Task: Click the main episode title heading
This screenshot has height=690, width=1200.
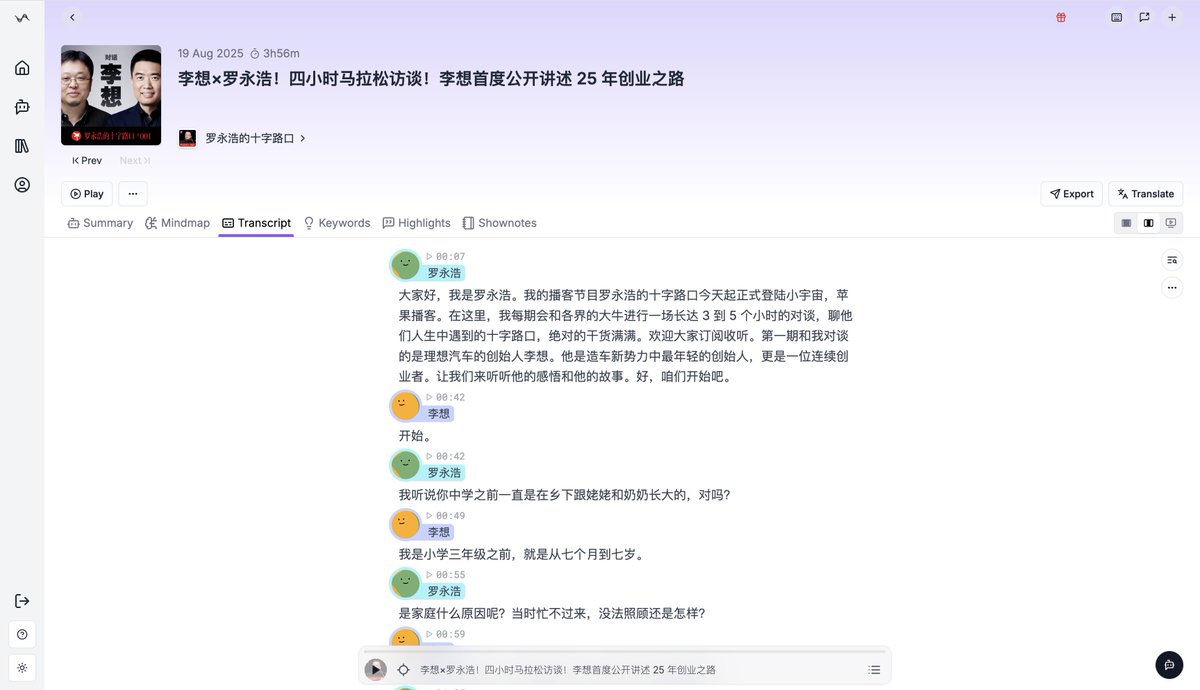Action: 431,79
